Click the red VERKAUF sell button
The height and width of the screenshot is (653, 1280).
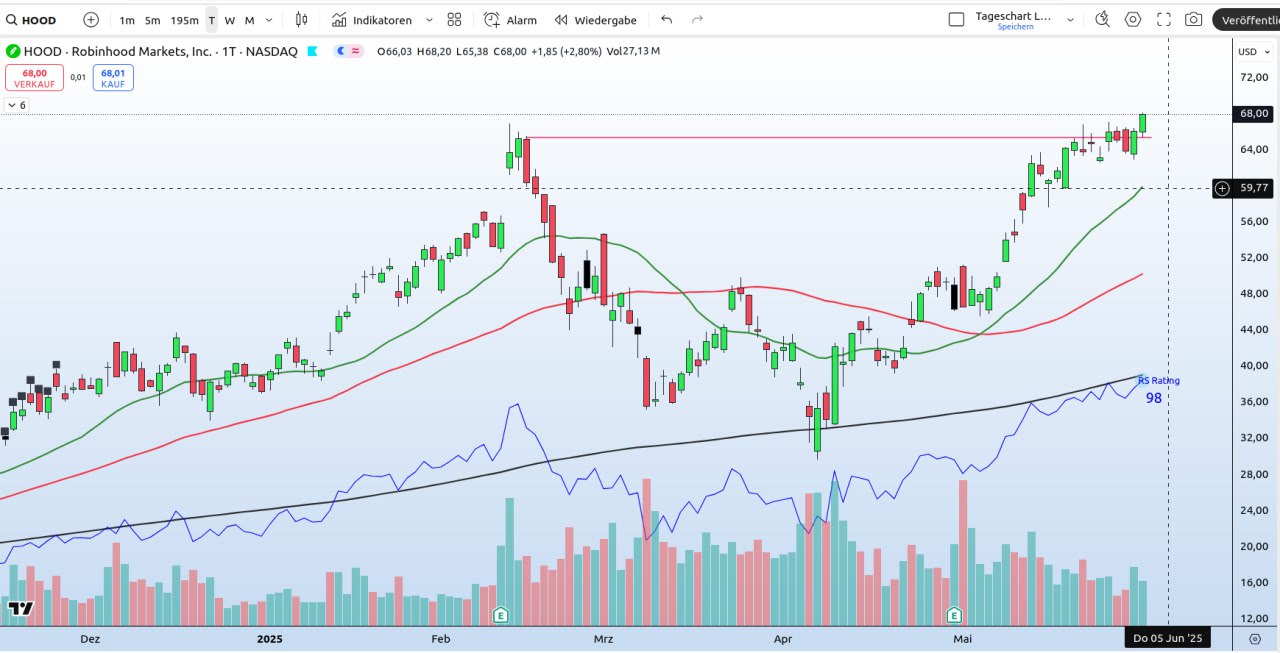pyautogui.click(x=34, y=78)
